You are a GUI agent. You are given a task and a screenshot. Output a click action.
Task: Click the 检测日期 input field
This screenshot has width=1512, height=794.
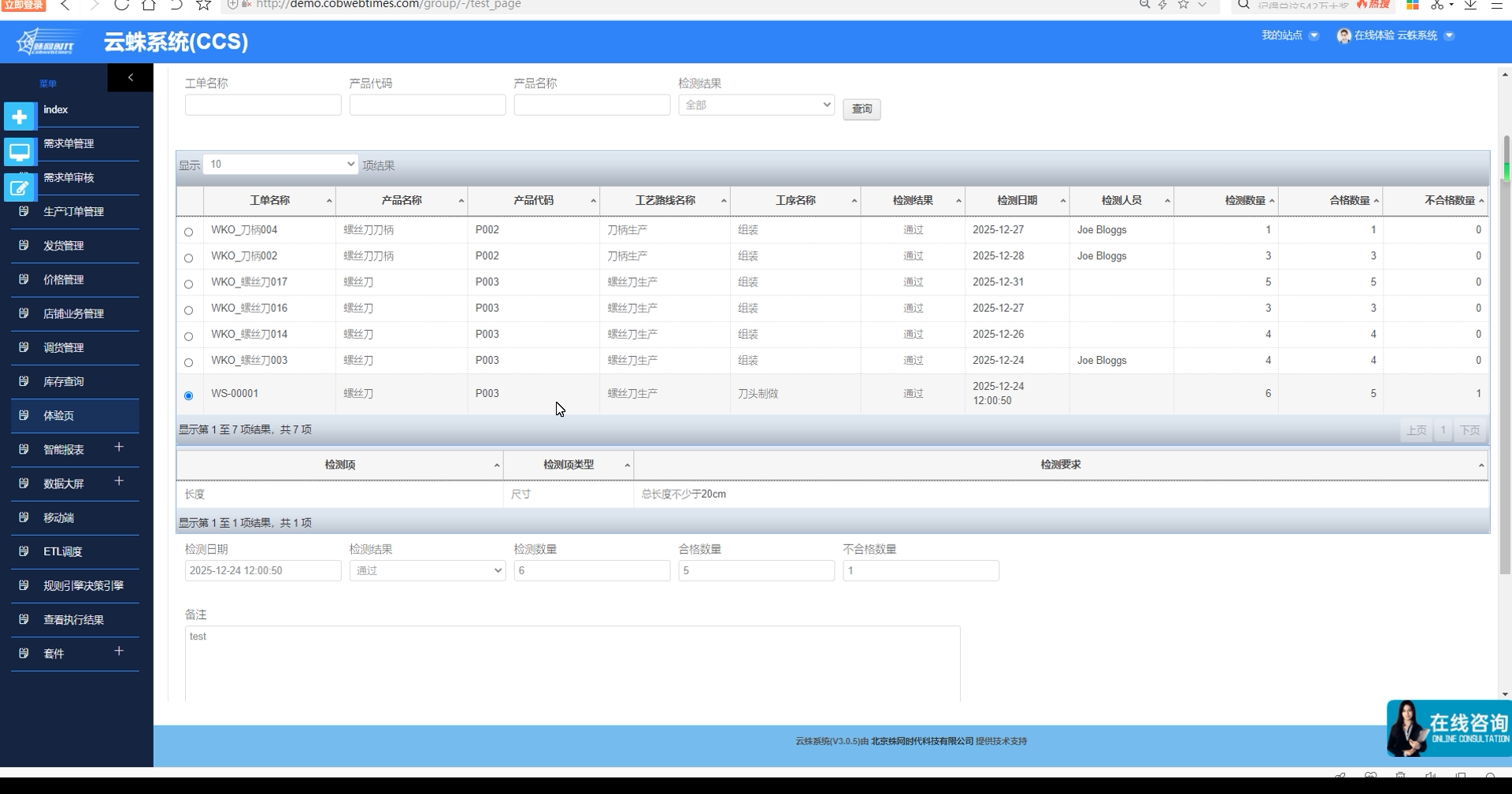tap(263, 570)
